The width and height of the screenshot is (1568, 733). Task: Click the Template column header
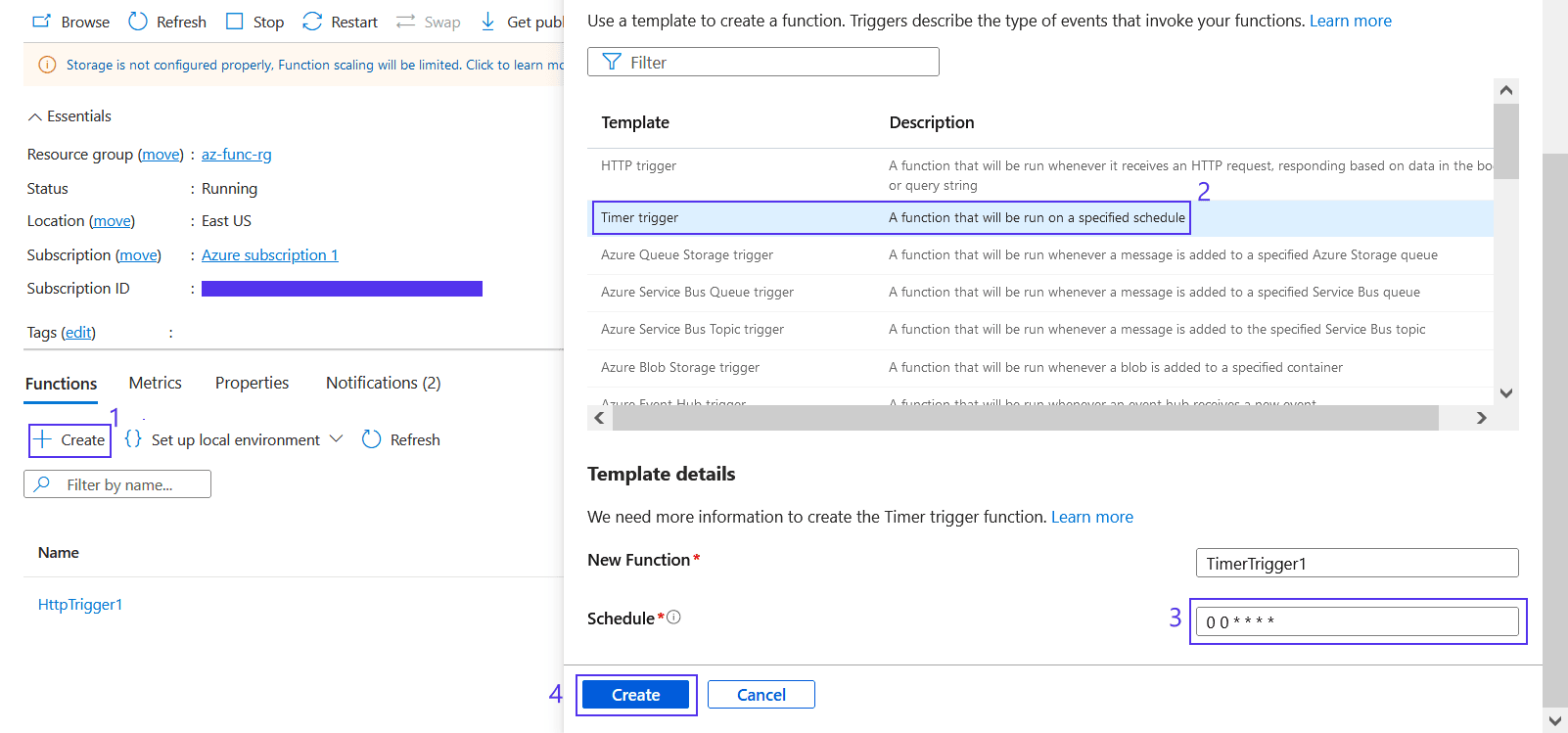(635, 122)
